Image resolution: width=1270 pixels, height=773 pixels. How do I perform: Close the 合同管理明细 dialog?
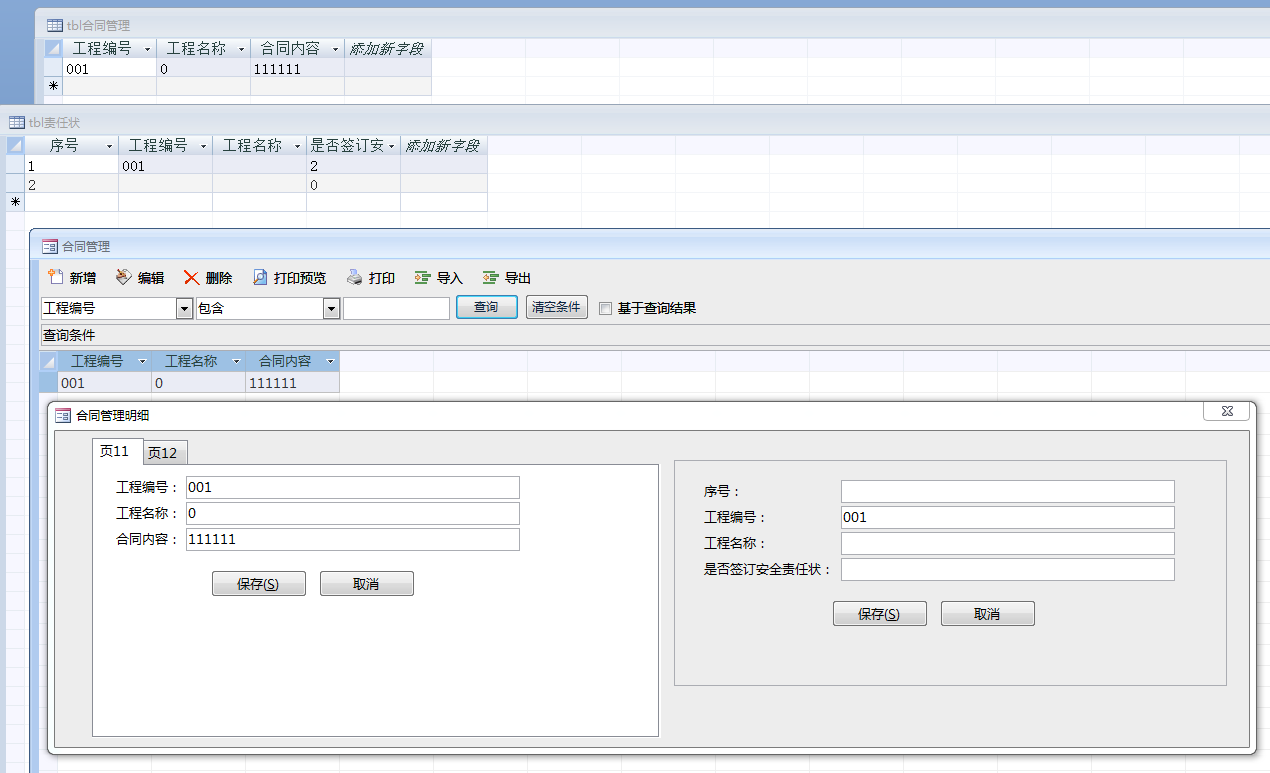pos(1226,411)
